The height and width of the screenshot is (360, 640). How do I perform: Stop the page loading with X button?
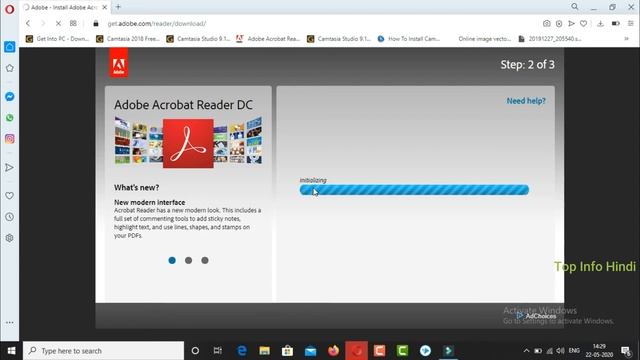[58, 24]
